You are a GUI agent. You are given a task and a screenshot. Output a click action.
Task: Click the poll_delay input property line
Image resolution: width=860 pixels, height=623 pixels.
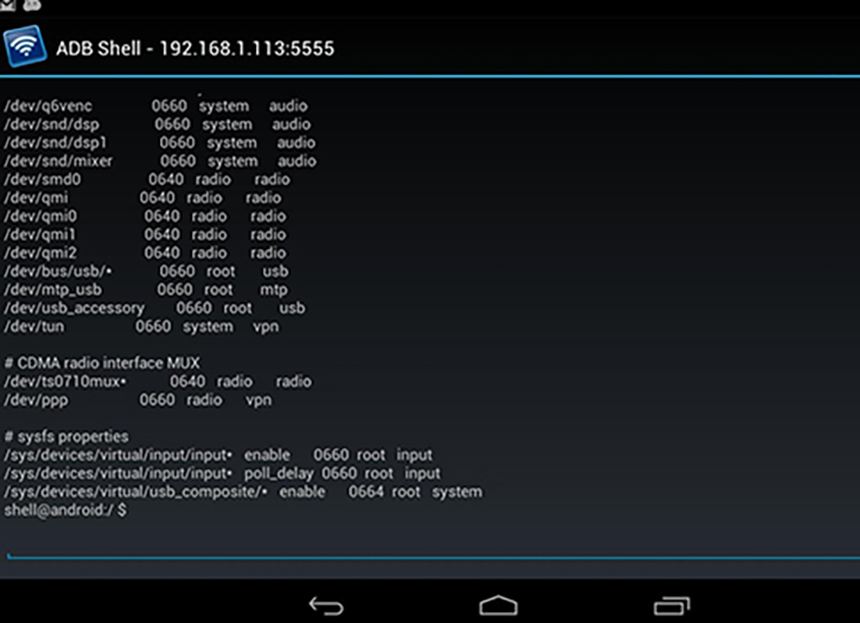(222, 473)
